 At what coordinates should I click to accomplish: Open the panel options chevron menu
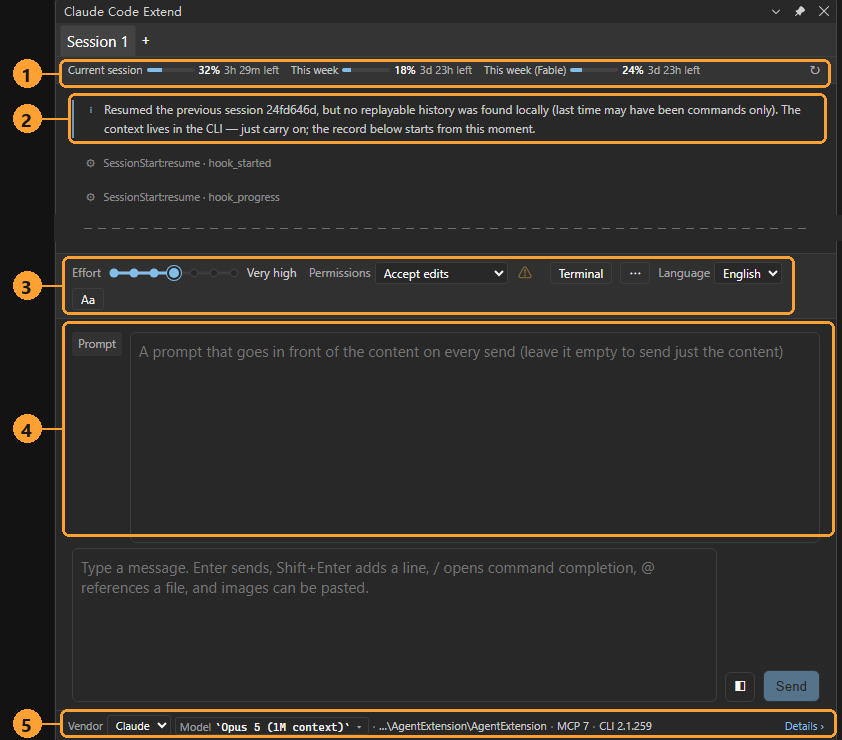click(775, 11)
